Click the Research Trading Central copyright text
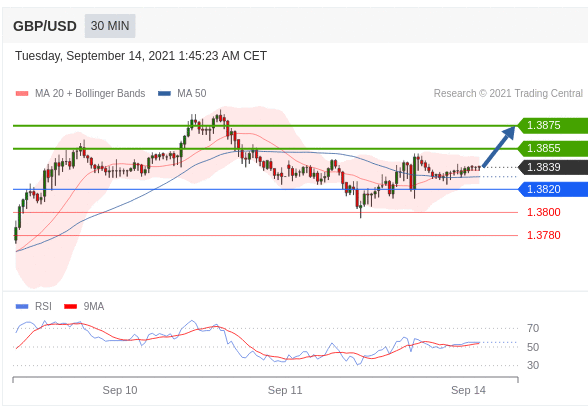This screenshot has width=588, height=409. coord(508,93)
